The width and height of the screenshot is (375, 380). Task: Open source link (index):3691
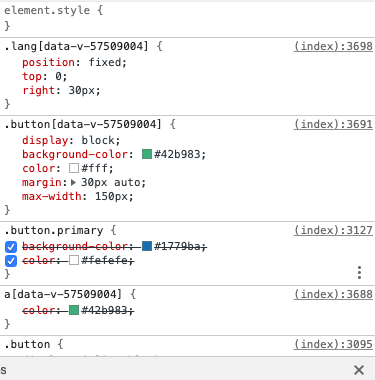pyautogui.click(x=333, y=124)
